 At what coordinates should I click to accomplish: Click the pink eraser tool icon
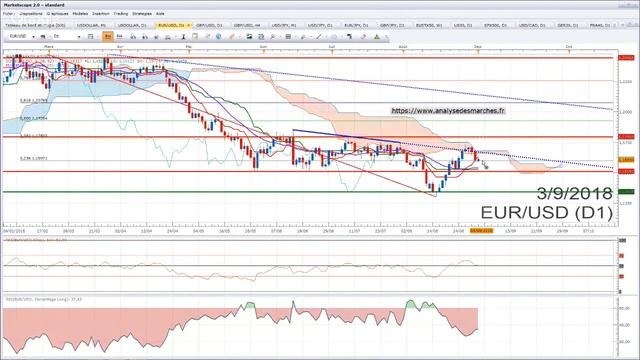[x=363, y=37]
